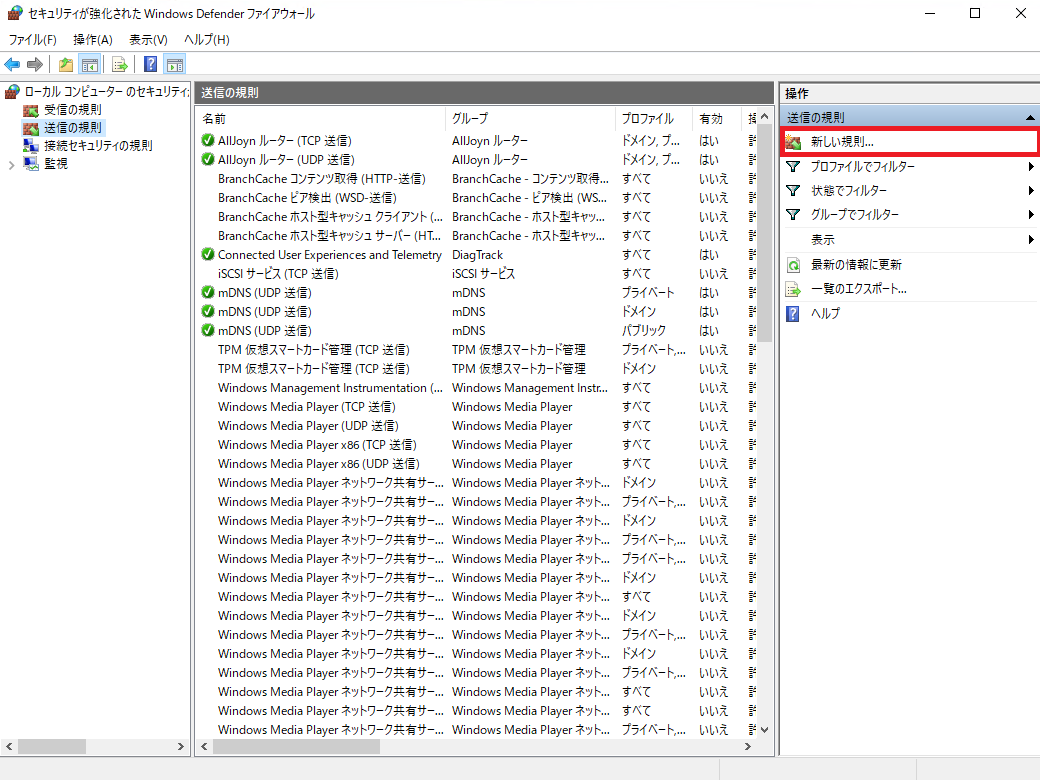Image resolution: width=1040 pixels, height=780 pixels.
Task: Sort by the 有効 column header
Action: point(718,119)
